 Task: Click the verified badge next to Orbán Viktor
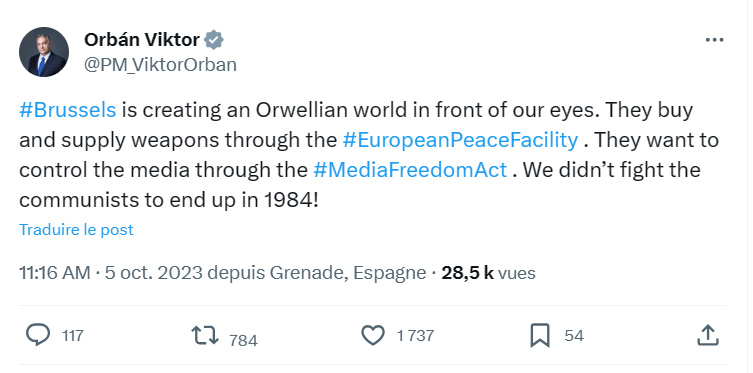214,40
